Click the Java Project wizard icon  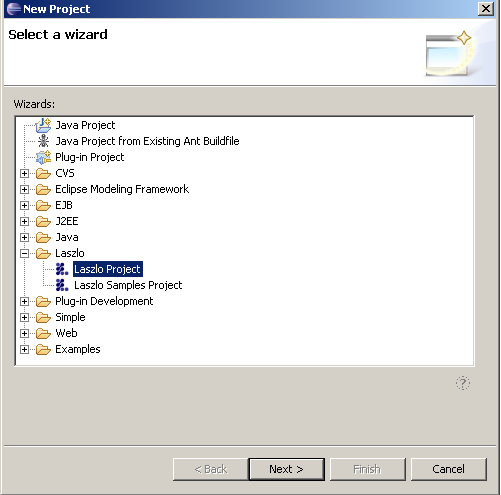click(43, 125)
